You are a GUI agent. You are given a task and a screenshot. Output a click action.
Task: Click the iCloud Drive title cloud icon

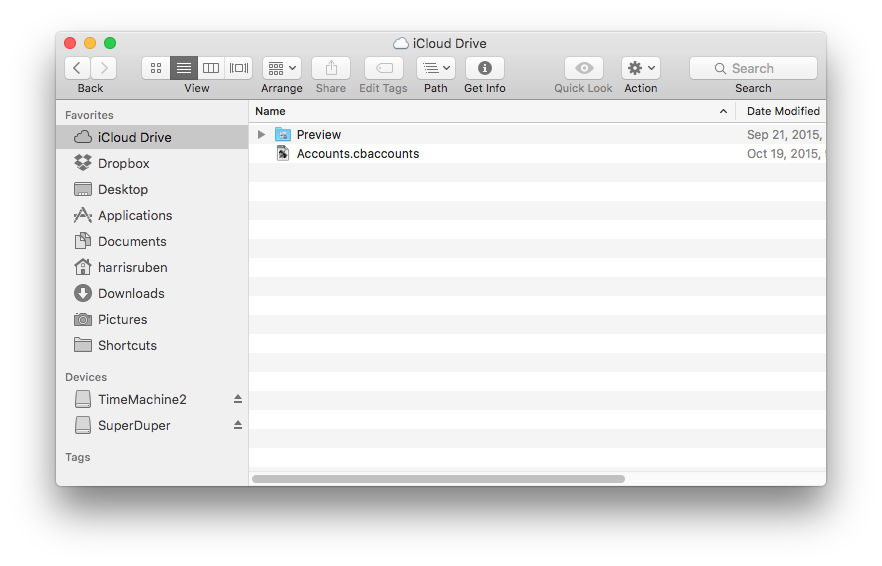tap(400, 43)
